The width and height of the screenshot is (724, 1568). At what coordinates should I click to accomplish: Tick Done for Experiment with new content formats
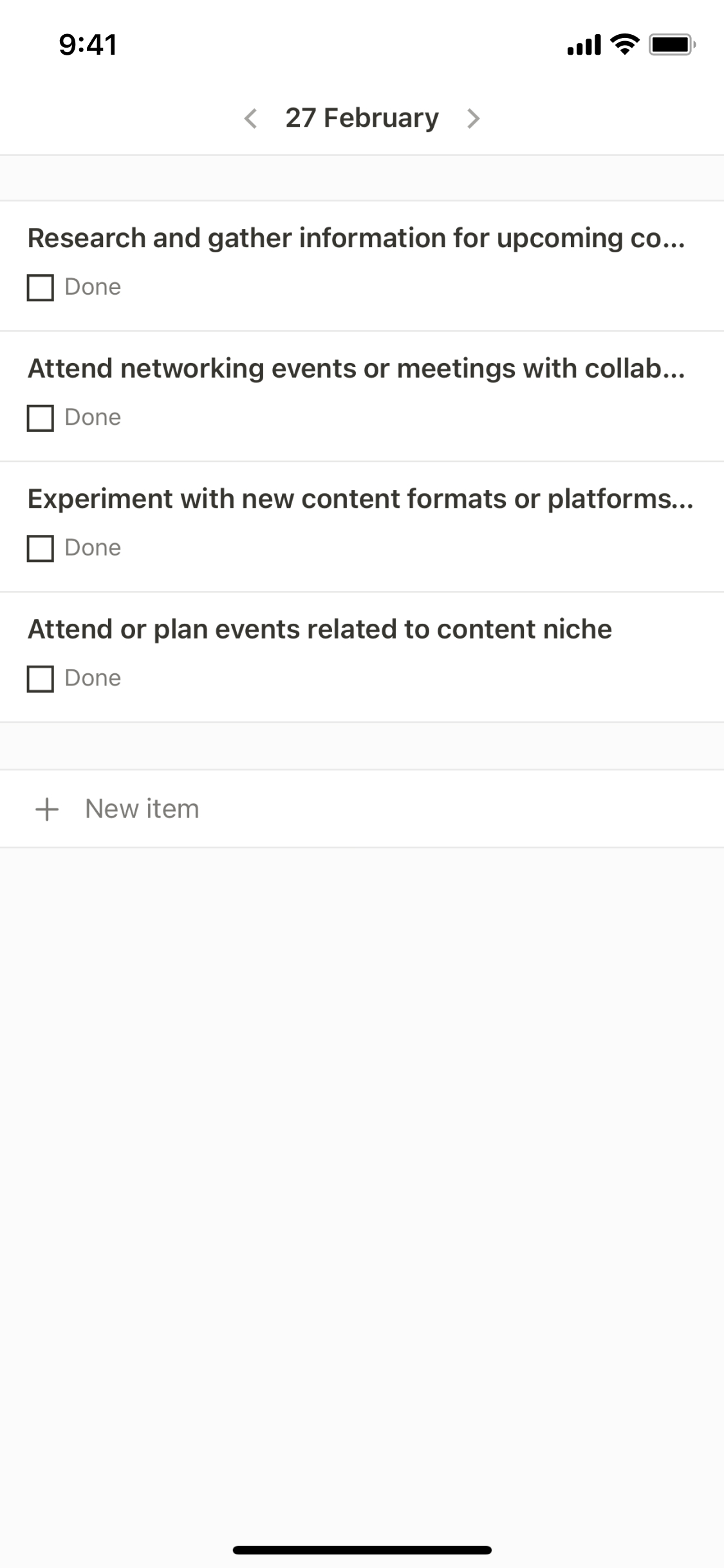40,548
